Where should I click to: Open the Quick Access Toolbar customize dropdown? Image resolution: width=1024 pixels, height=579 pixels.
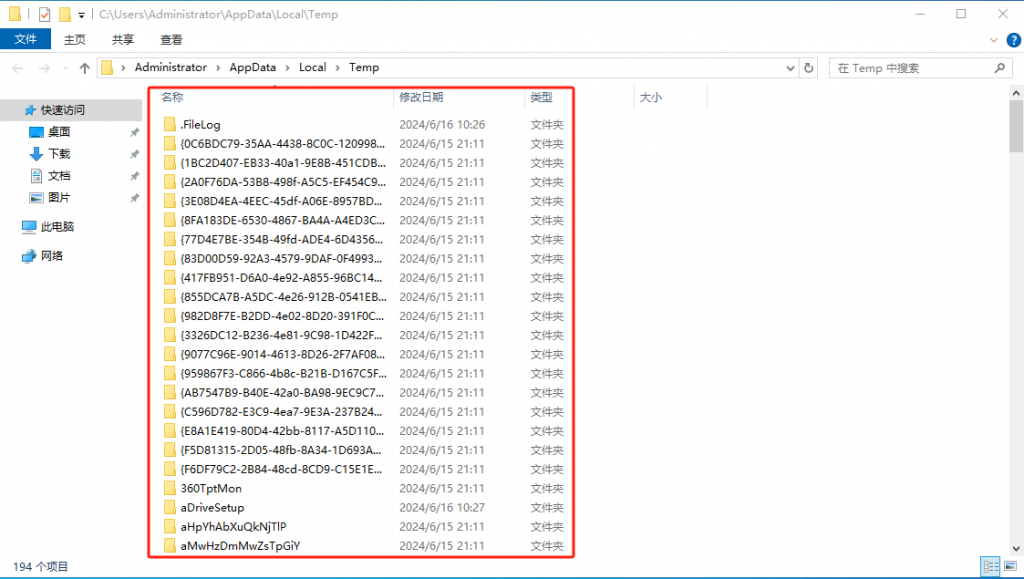click(x=81, y=15)
